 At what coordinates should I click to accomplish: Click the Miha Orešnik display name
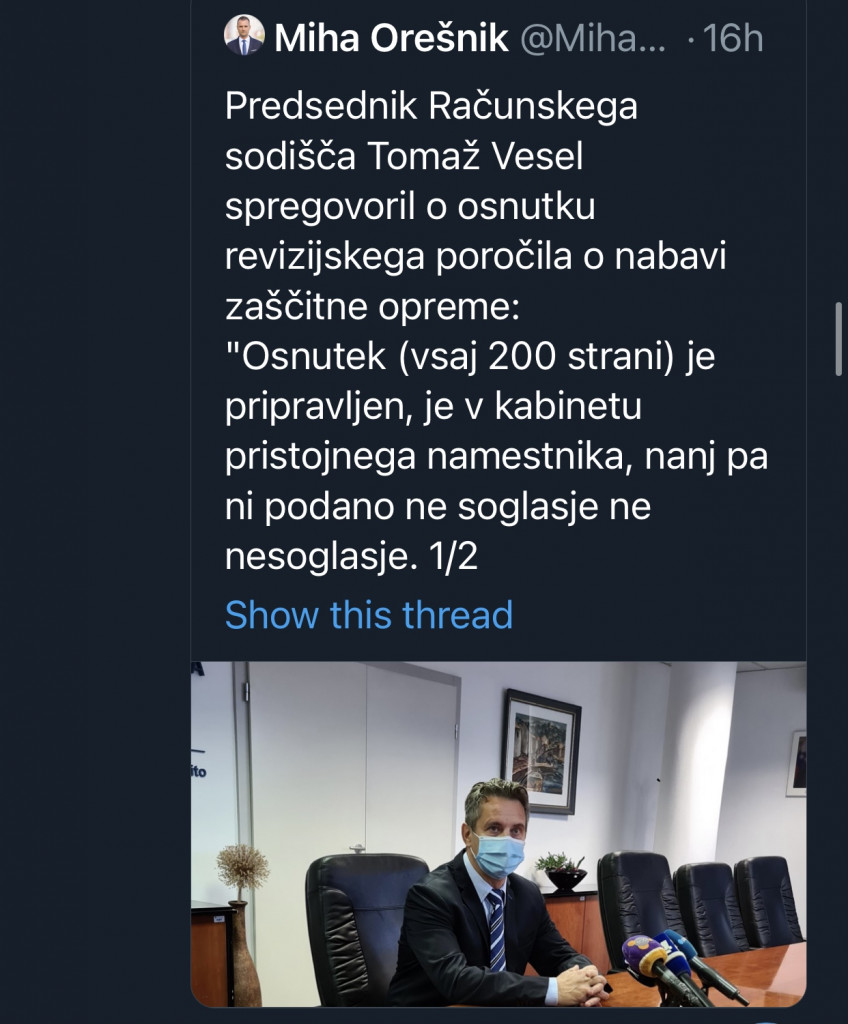click(x=391, y=39)
